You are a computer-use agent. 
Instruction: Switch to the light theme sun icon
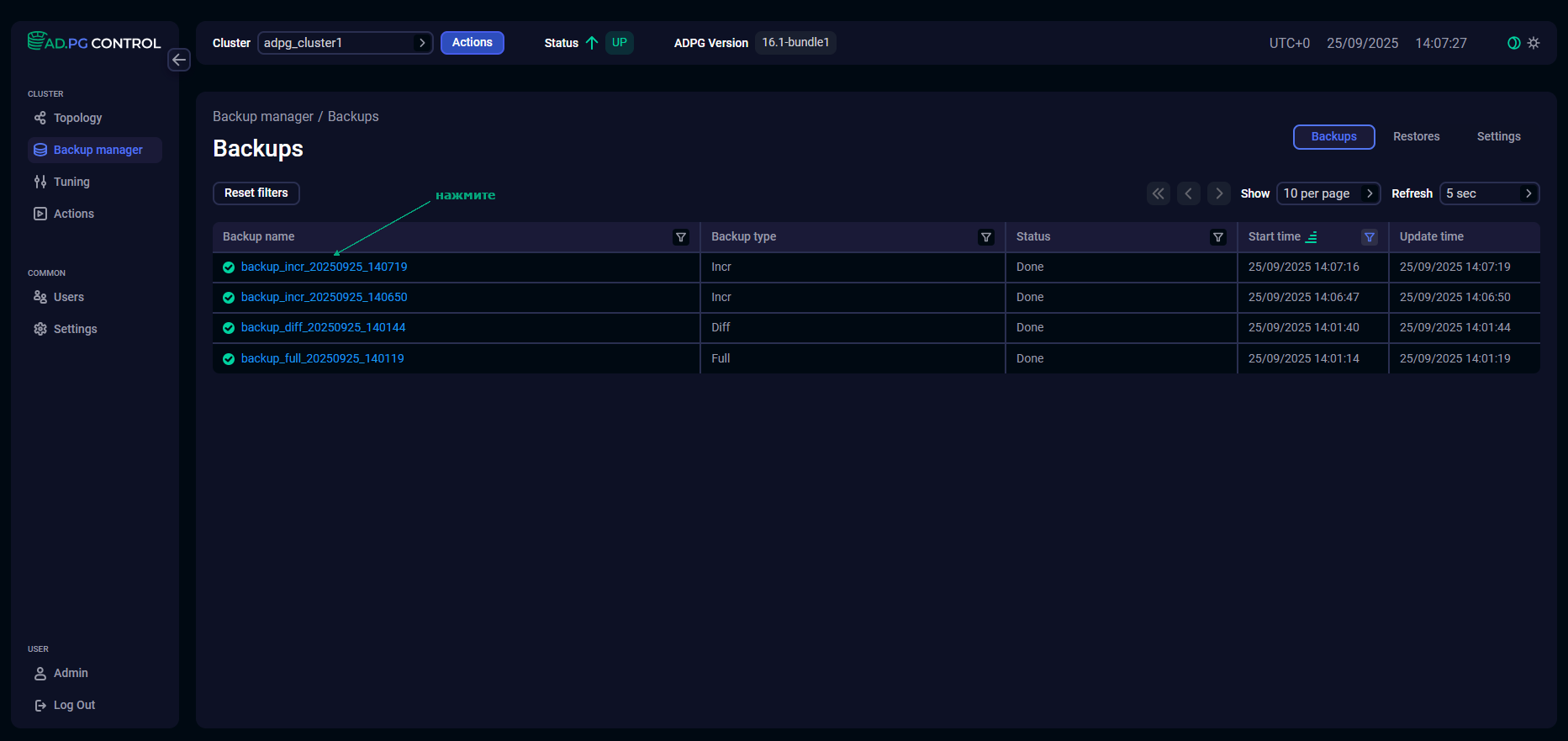click(x=1534, y=43)
